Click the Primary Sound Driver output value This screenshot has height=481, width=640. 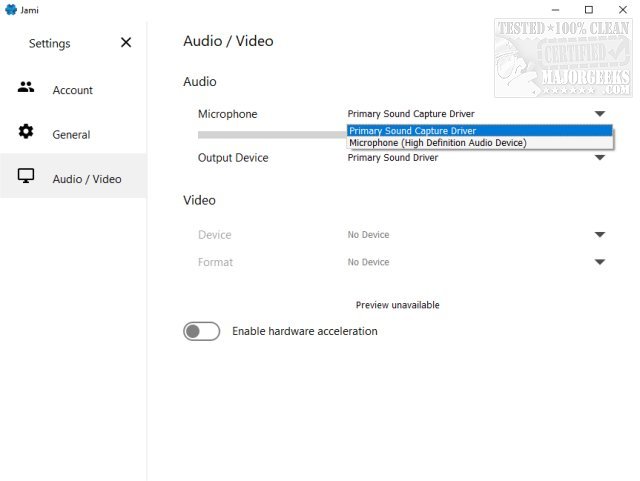coord(393,158)
